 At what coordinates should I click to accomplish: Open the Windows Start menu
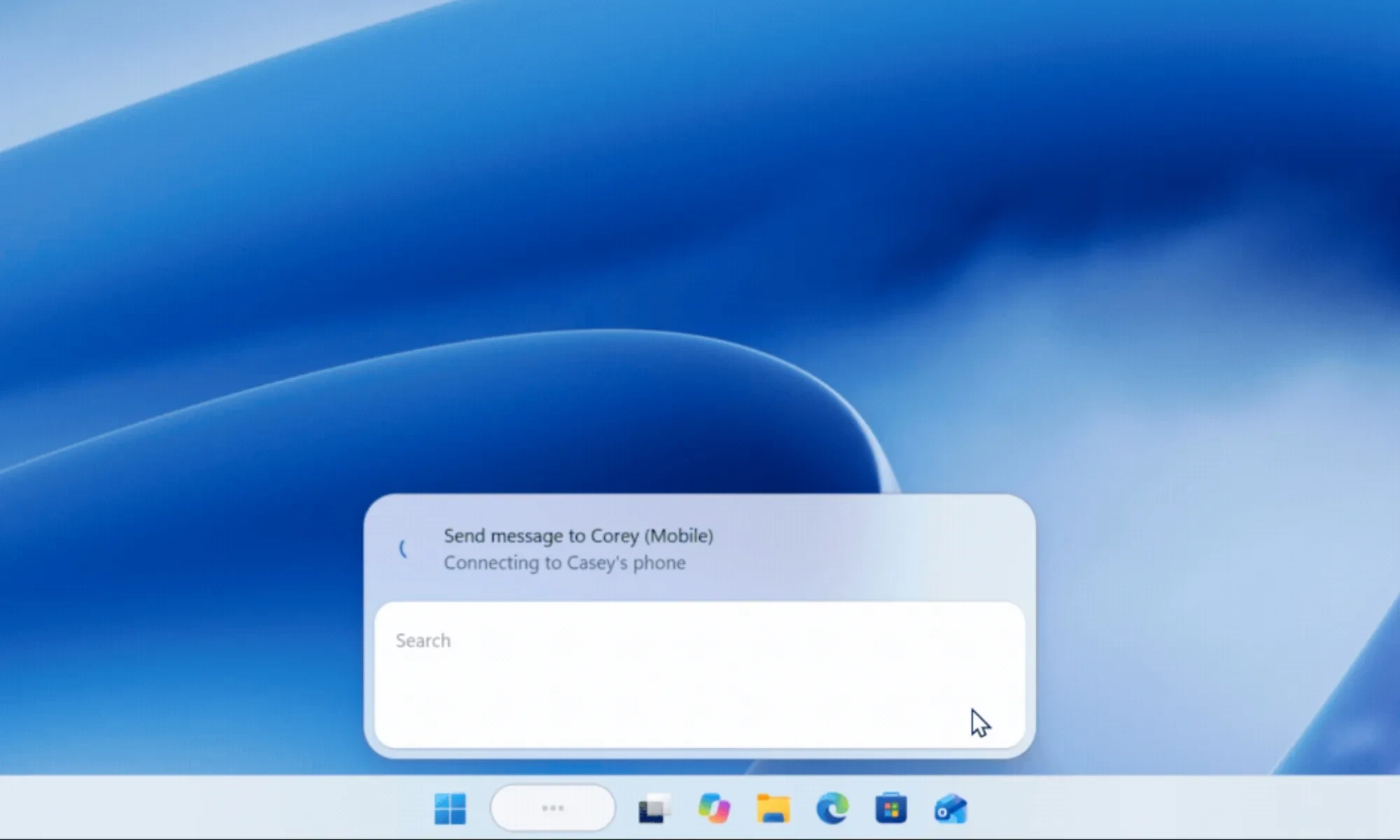pos(449,808)
